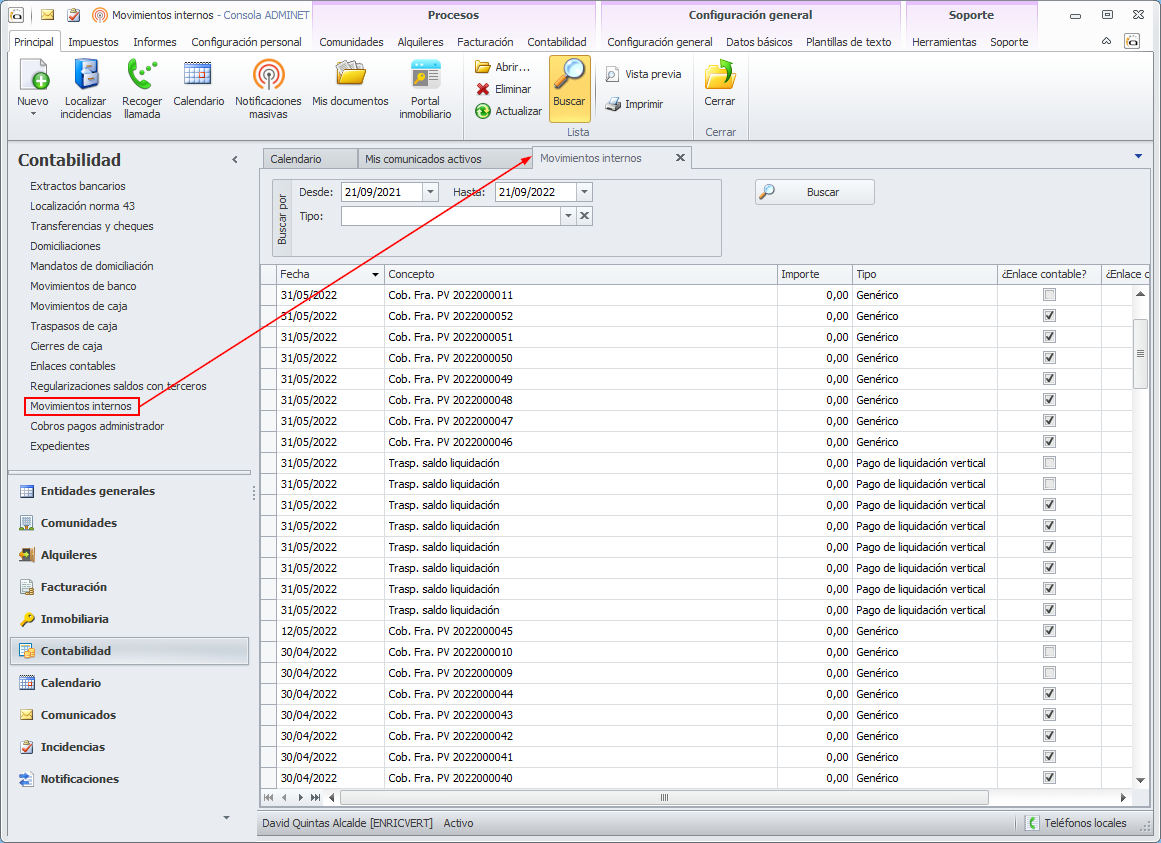Open Cobros pagos administrador link
1161x843 pixels.
(x=97, y=426)
